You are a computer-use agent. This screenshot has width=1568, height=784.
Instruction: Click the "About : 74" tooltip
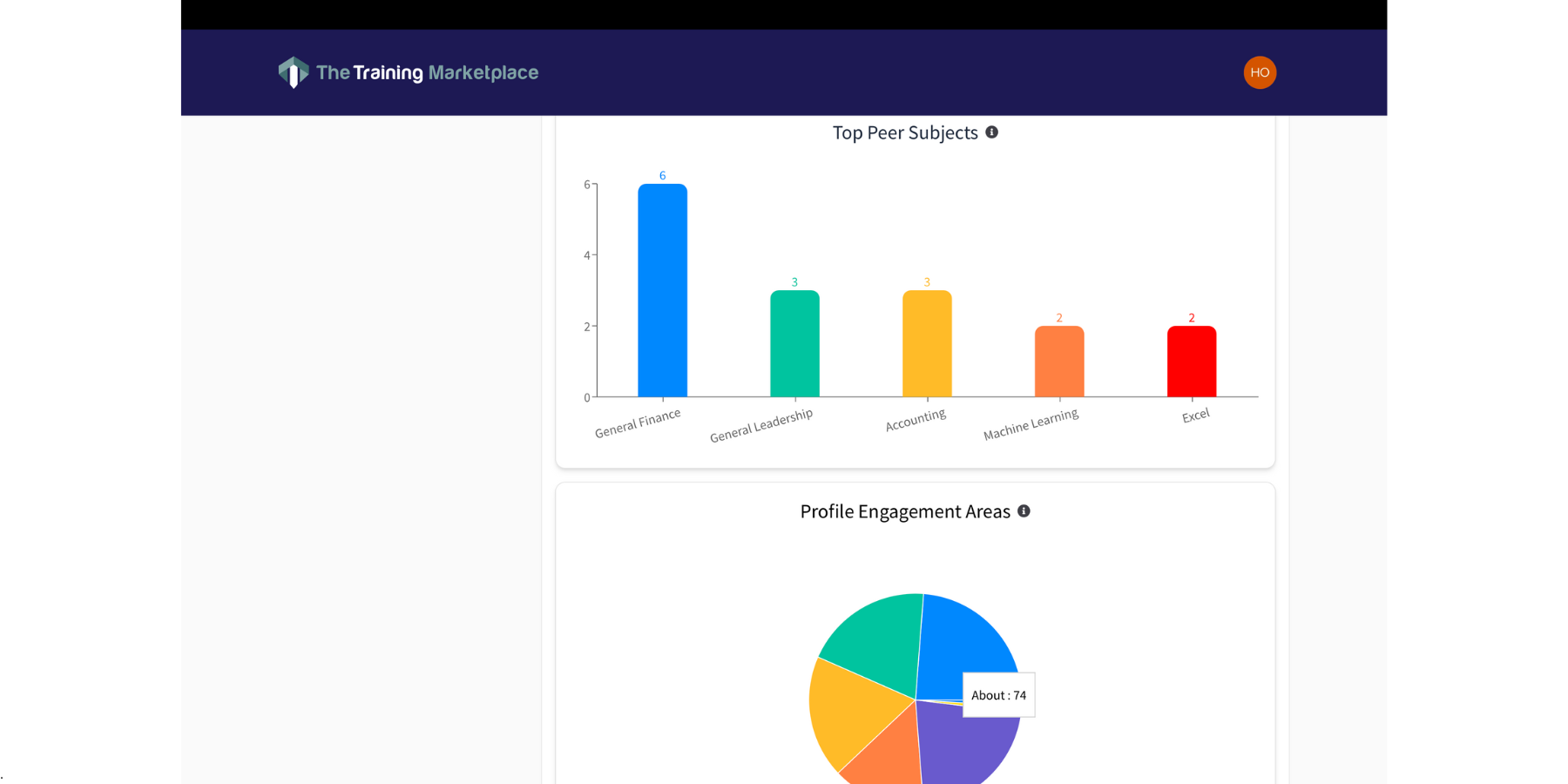tap(998, 695)
